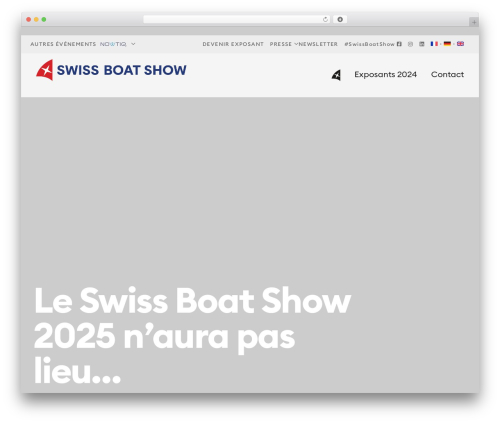Expand the Presse dropdown menu
Viewport: 500px width, 423px height.
pos(283,44)
